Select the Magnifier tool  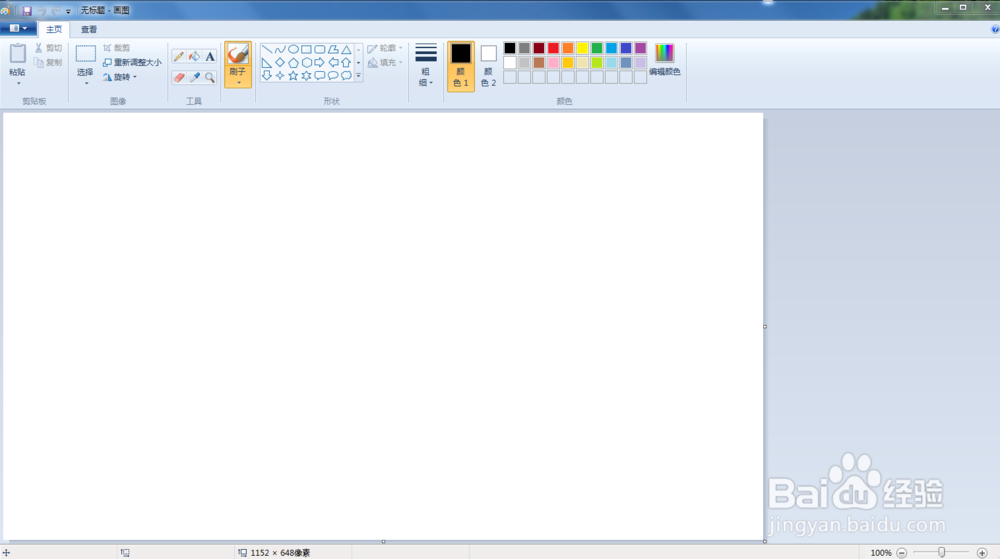pyautogui.click(x=210, y=77)
